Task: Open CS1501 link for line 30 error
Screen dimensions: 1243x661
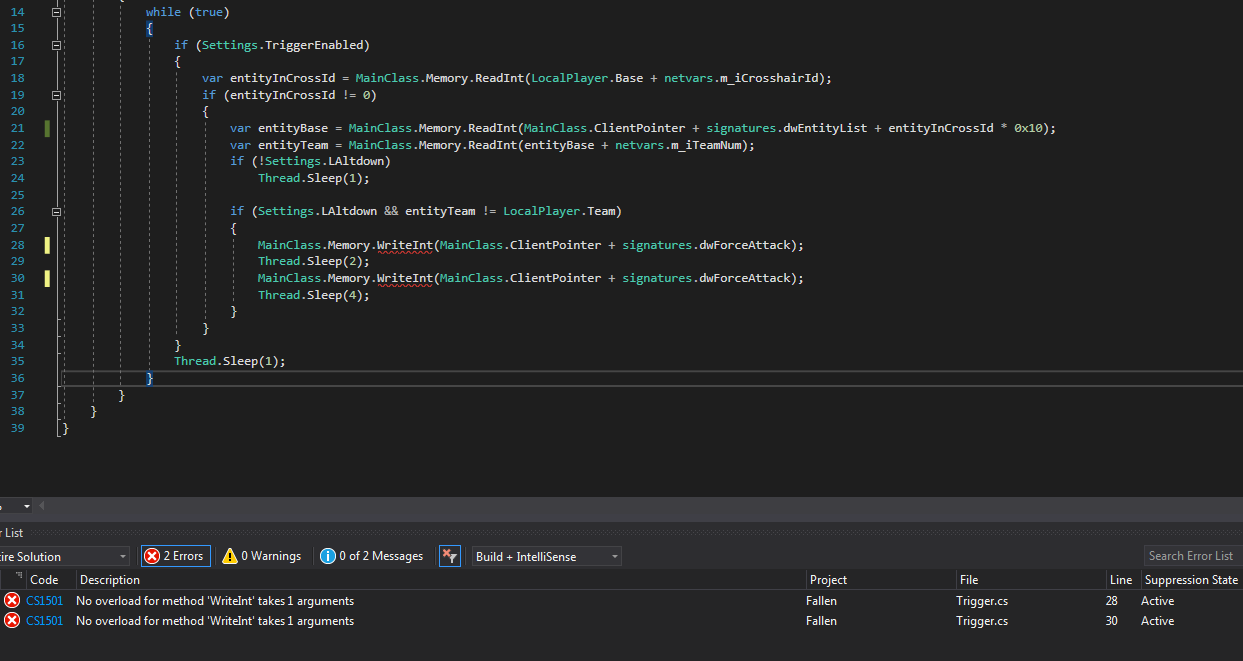Action: 44,621
